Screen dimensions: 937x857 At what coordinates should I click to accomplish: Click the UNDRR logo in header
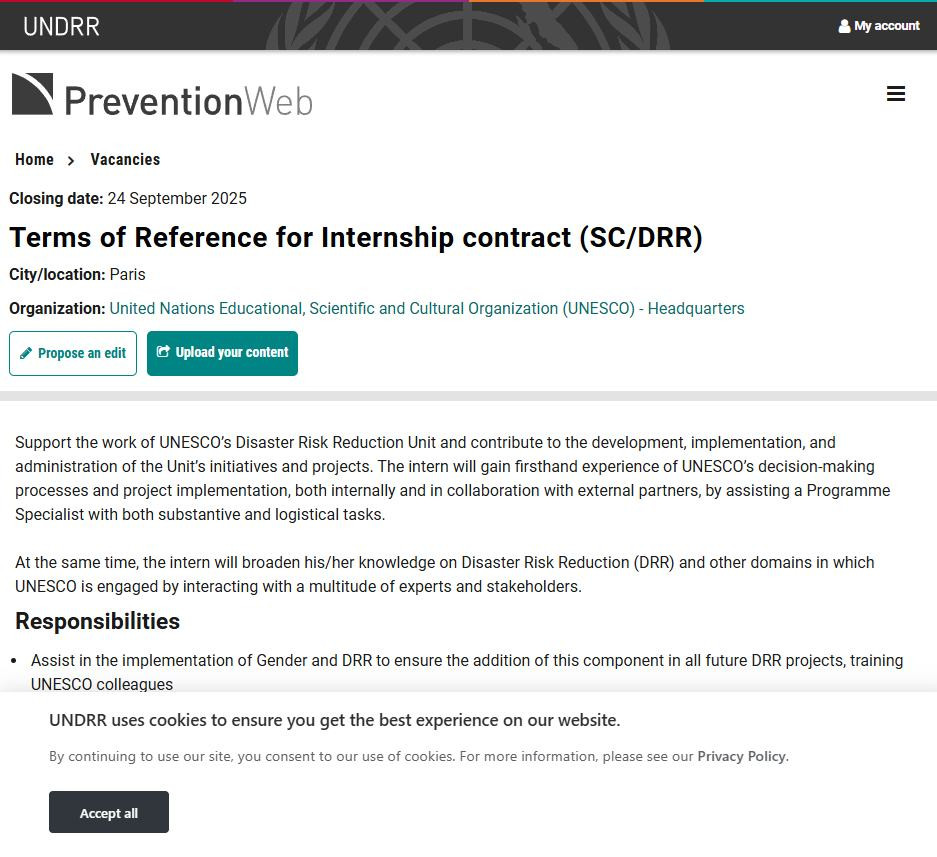click(61, 27)
